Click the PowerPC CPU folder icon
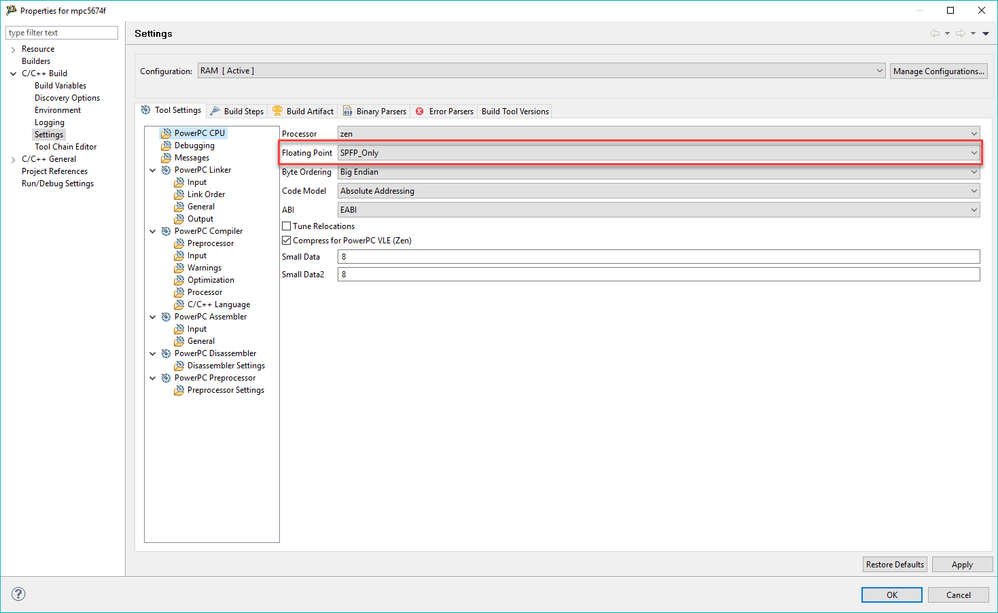Screen dimensions: 998x613 tap(166, 134)
